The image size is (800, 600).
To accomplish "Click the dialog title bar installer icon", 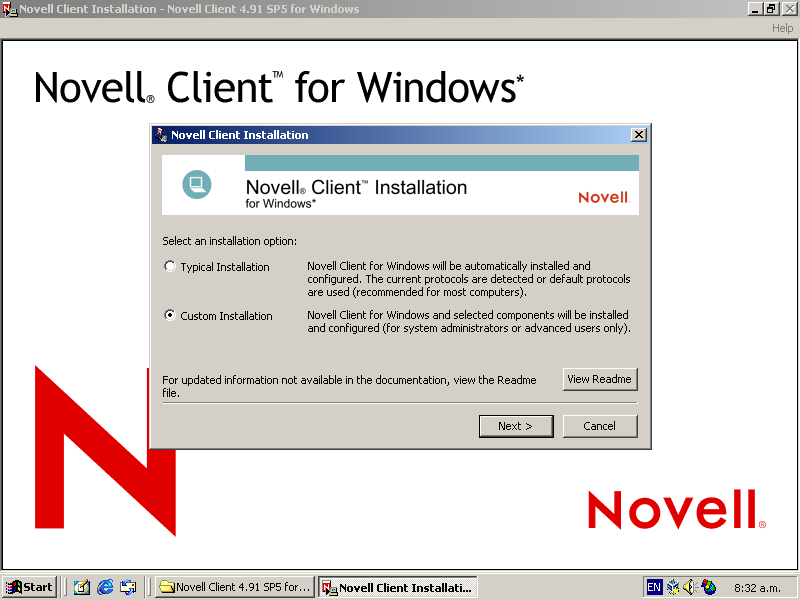I will [161, 135].
